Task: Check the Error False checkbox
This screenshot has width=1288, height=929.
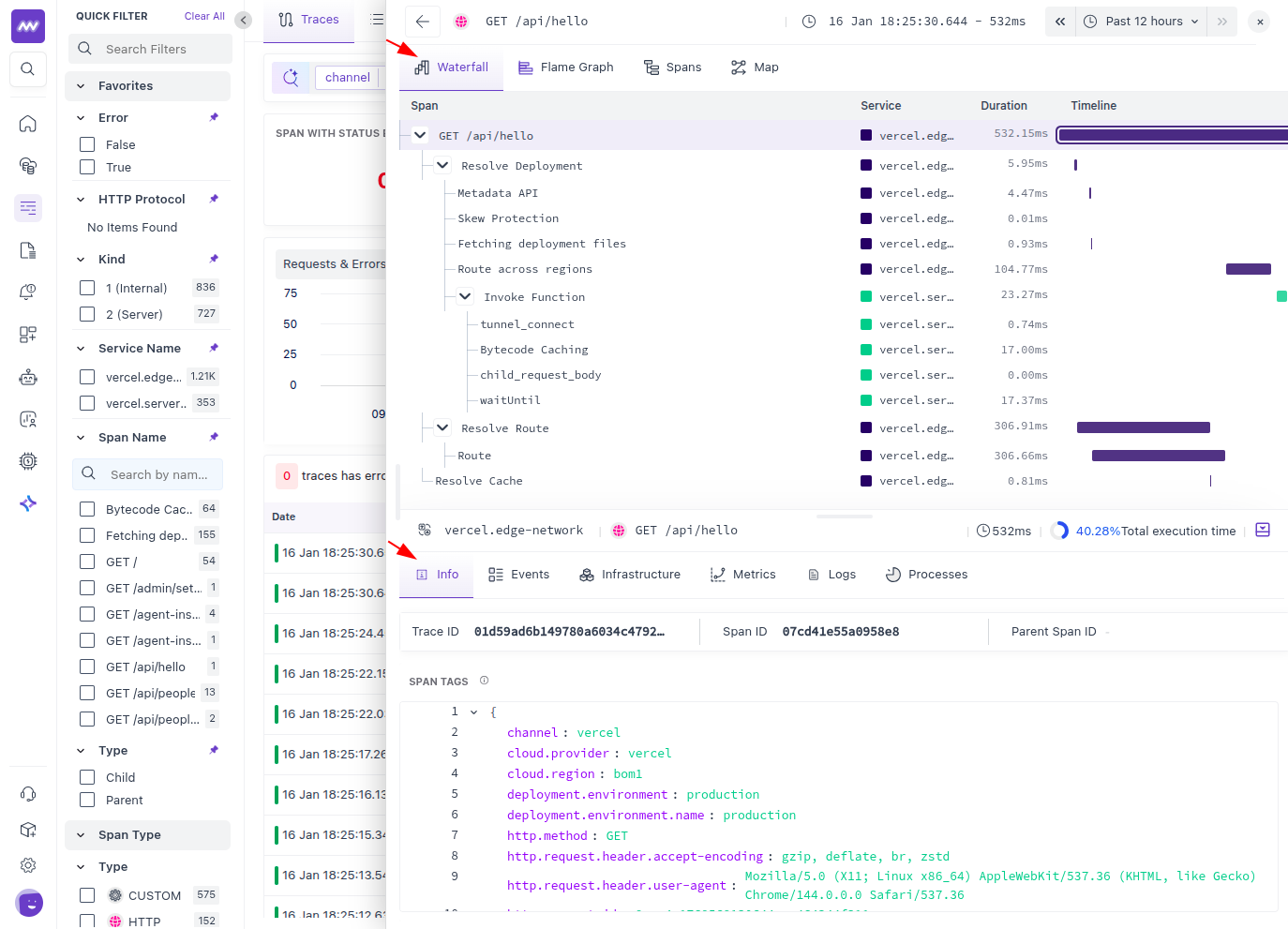Action: pos(87,144)
